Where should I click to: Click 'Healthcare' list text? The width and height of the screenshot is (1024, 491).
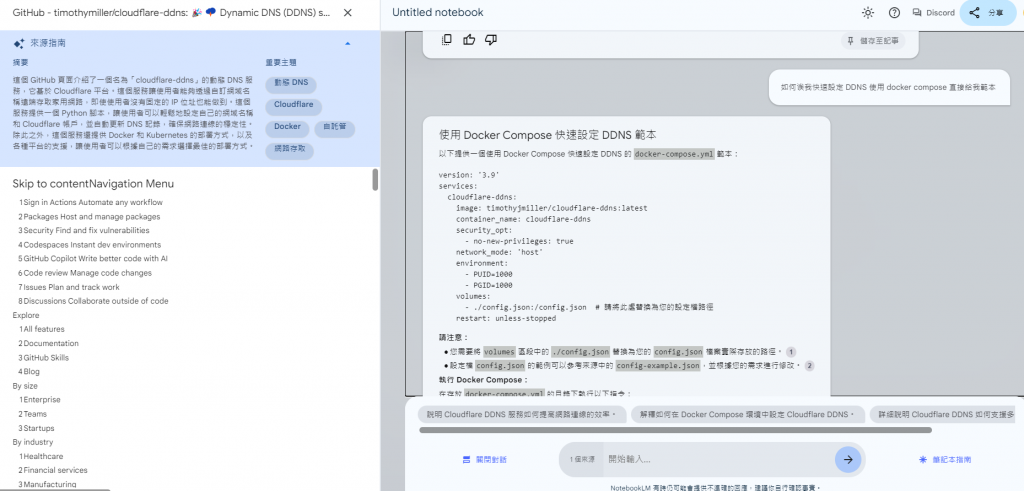[41, 456]
